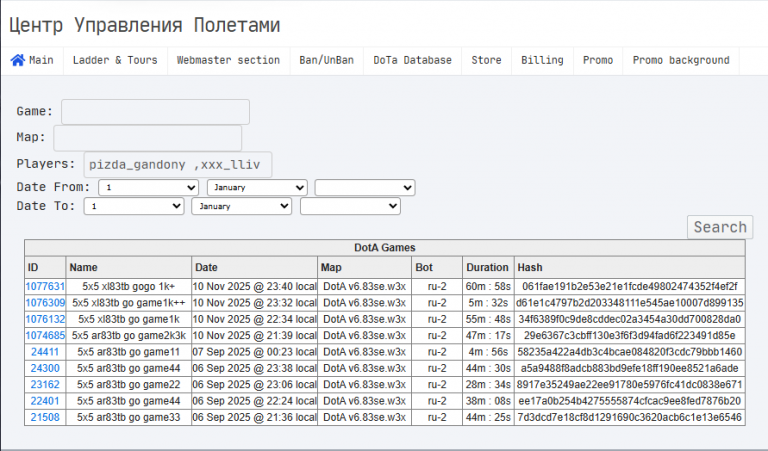This screenshot has height=451, width=768.
Task: Expand the Date From month dropdown
Action: (x=257, y=188)
